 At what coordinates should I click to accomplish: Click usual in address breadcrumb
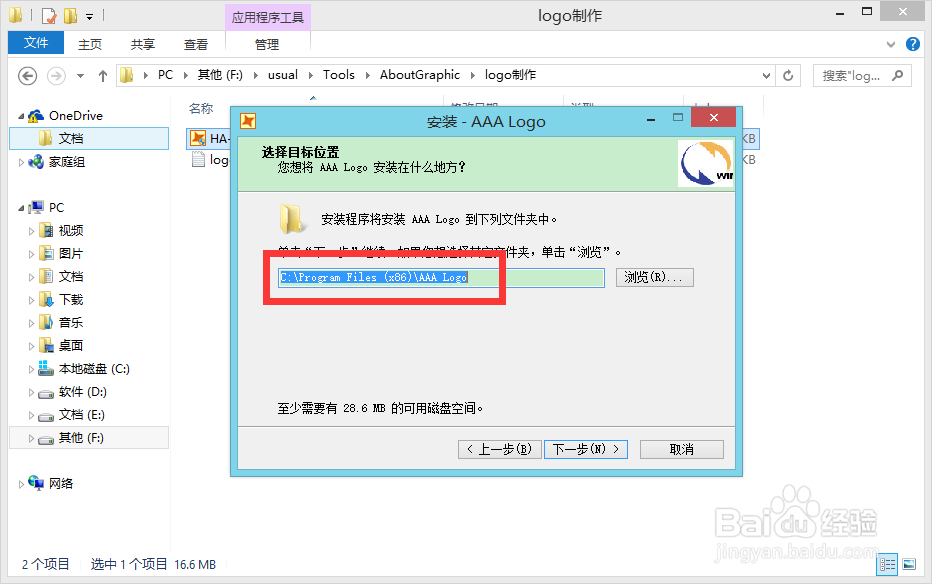click(283, 75)
